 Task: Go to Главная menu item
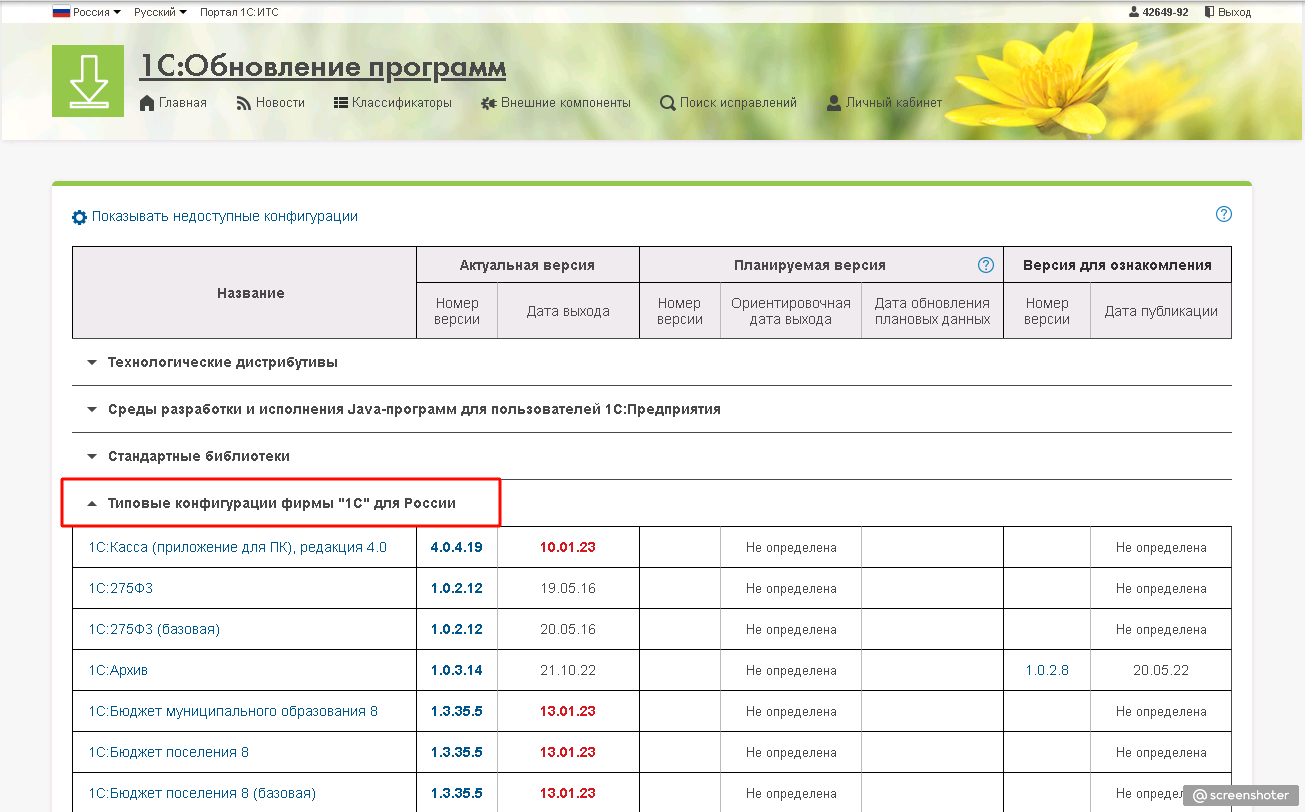(x=183, y=103)
